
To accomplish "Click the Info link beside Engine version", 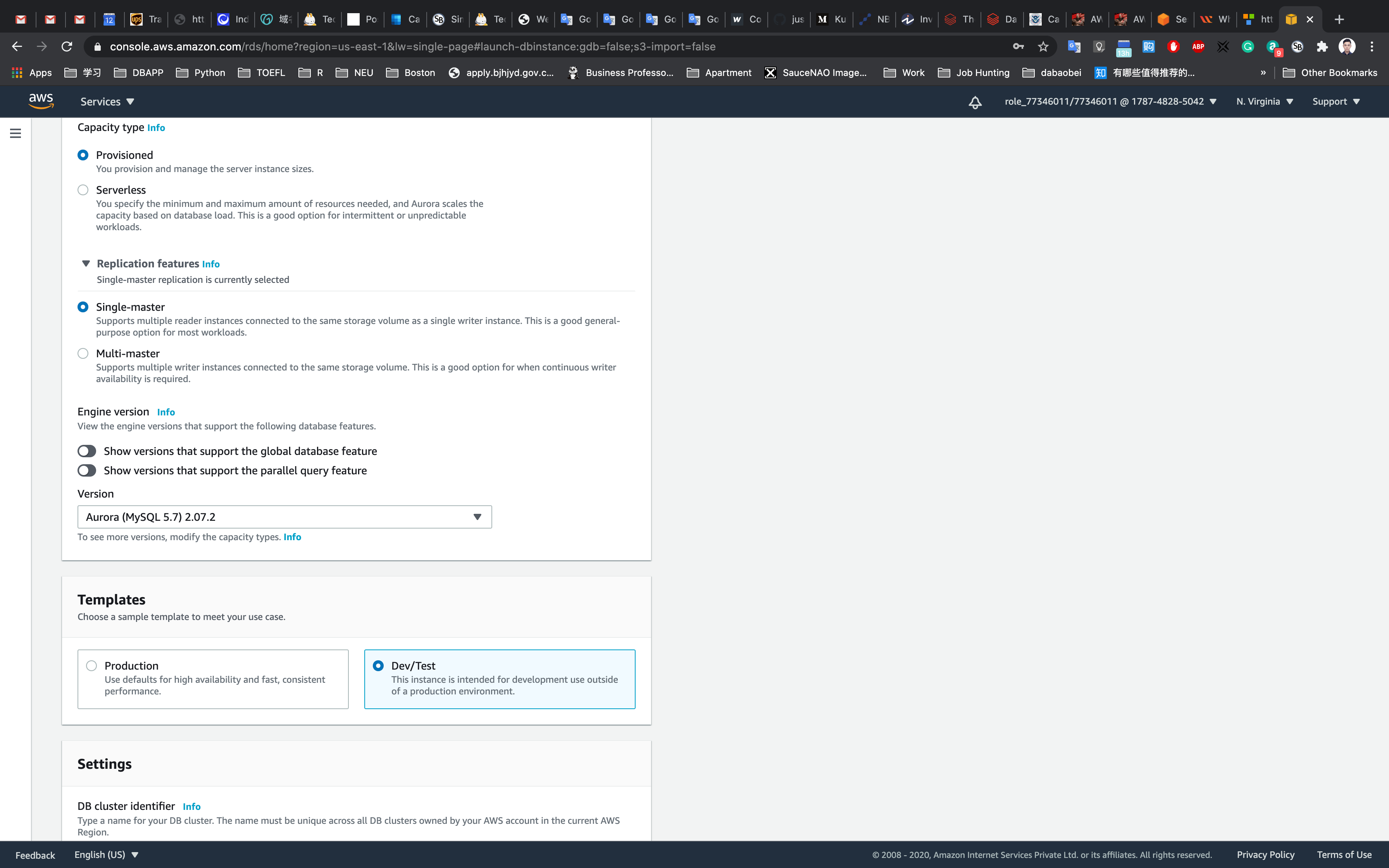I will pos(166,412).
